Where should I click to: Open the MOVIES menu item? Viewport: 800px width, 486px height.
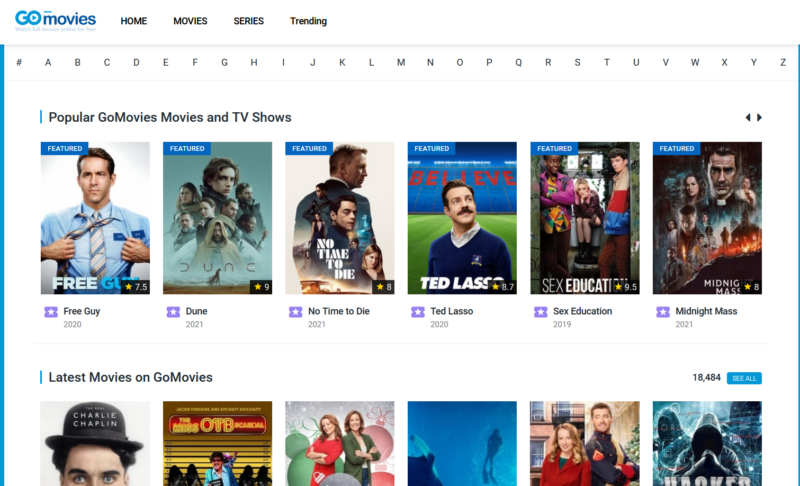(190, 21)
